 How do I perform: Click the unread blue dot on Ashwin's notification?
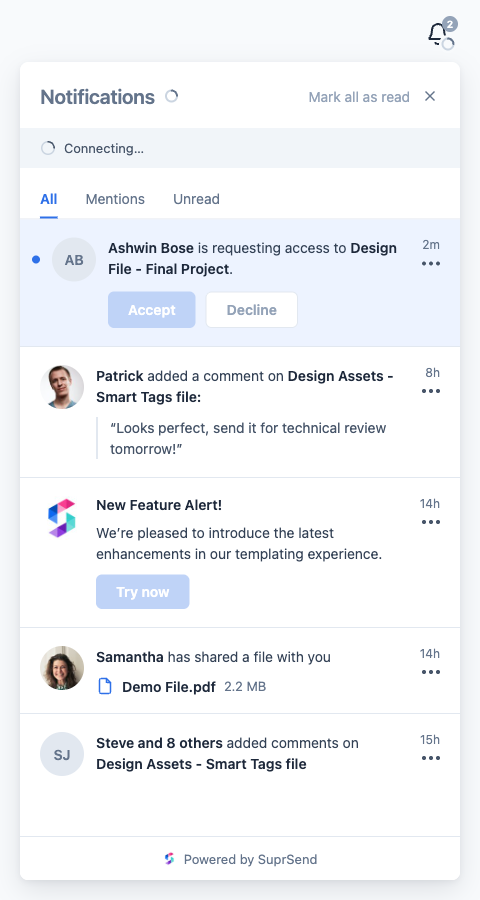tap(36, 260)
